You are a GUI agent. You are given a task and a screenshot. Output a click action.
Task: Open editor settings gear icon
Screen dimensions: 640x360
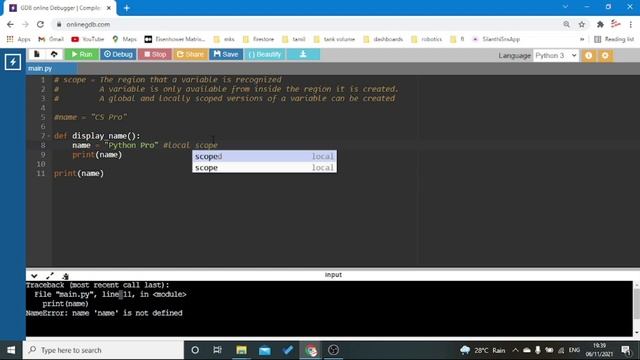[605, 56]
